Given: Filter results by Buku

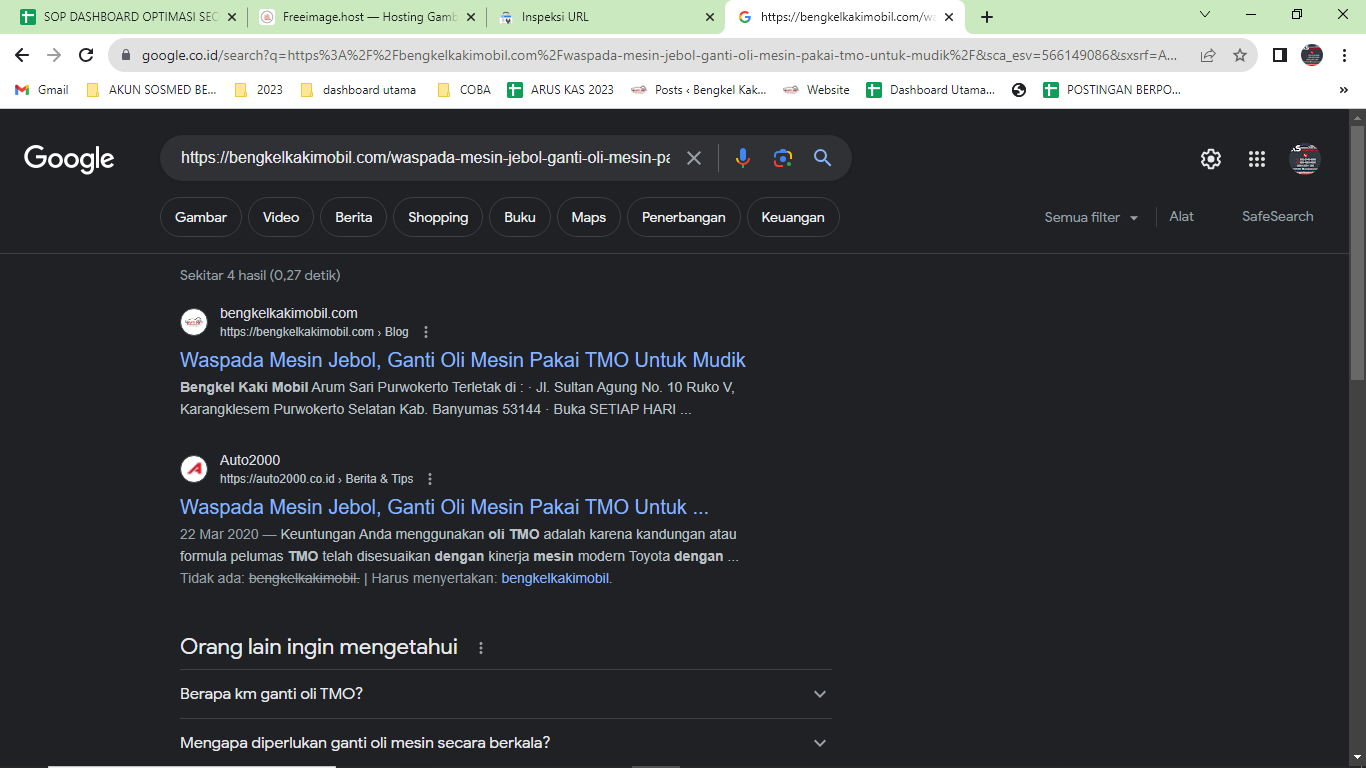Looking at the screenshot, I should 520,217.
